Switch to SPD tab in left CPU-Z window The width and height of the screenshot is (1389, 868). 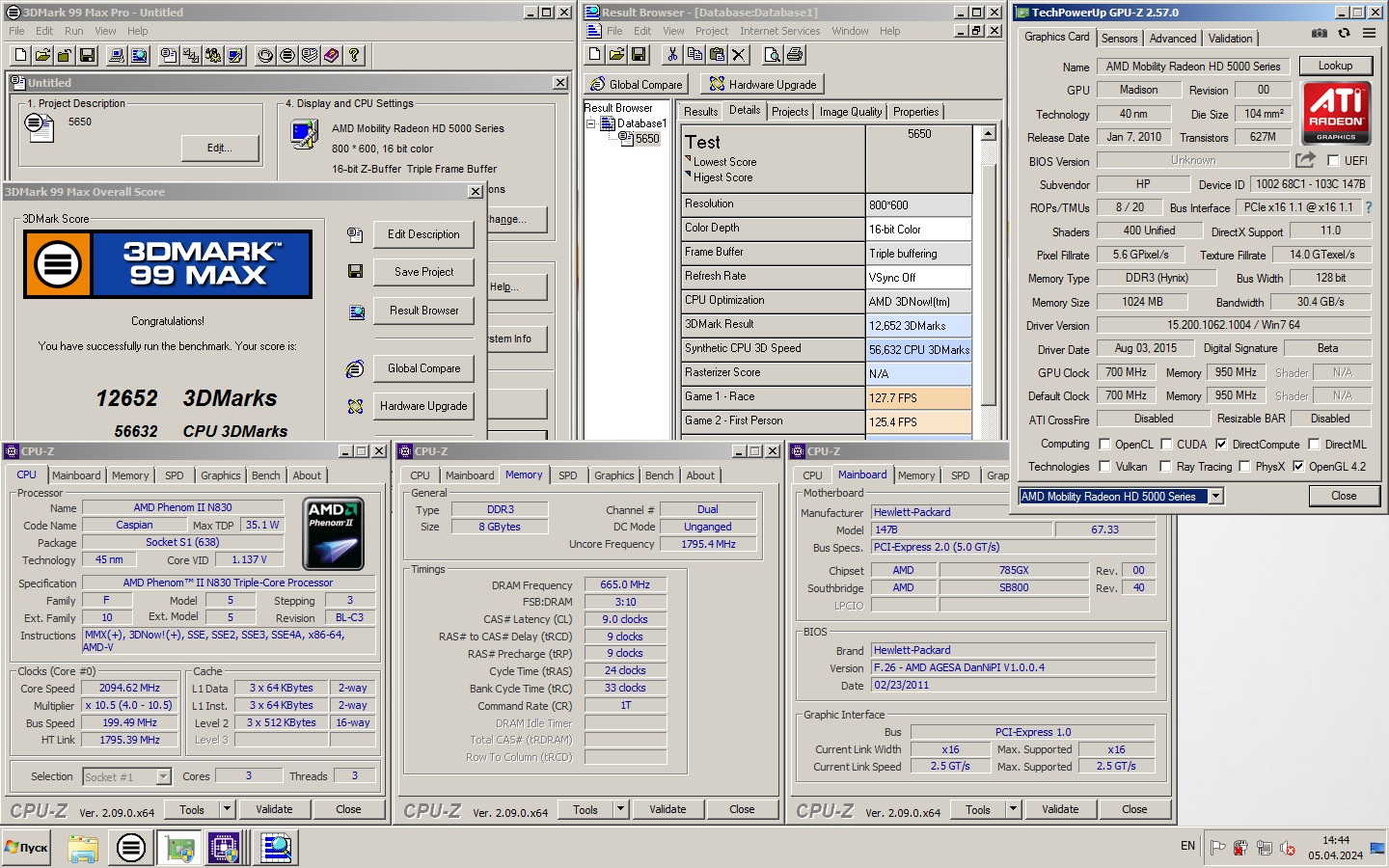click(175, 475)
